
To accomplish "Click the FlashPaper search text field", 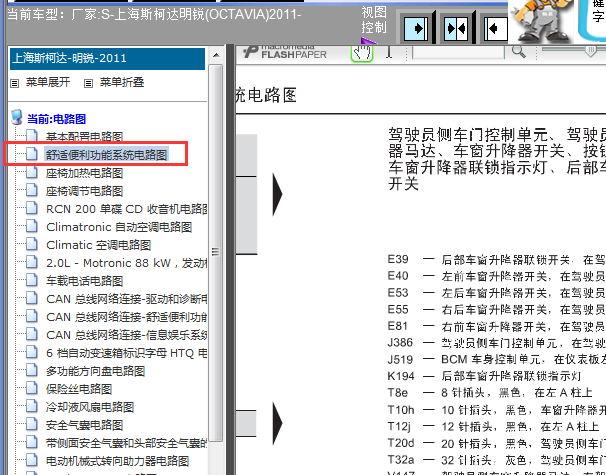I will click(458, 52).
